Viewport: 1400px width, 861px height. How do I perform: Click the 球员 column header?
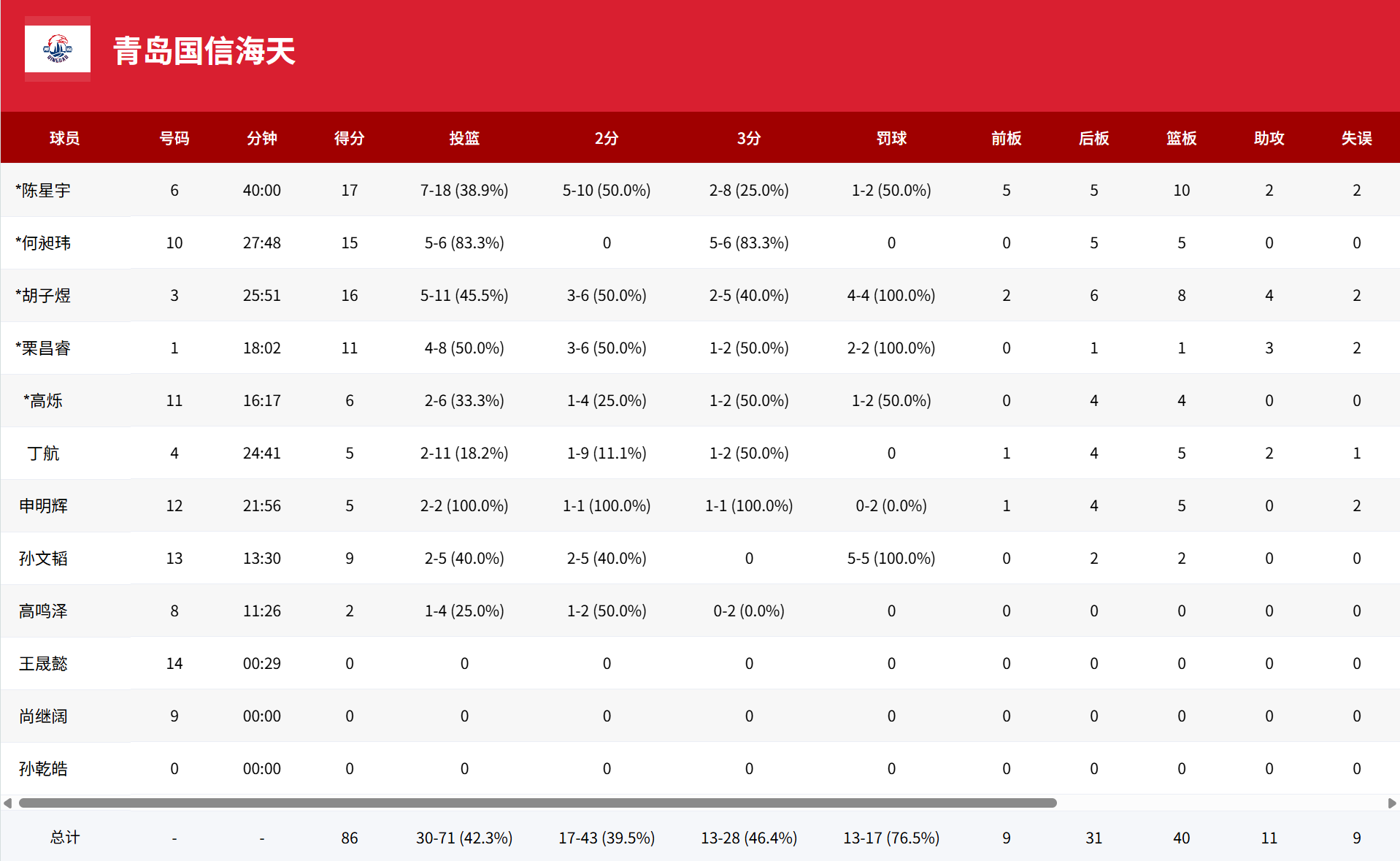click(x=65, y=138)
